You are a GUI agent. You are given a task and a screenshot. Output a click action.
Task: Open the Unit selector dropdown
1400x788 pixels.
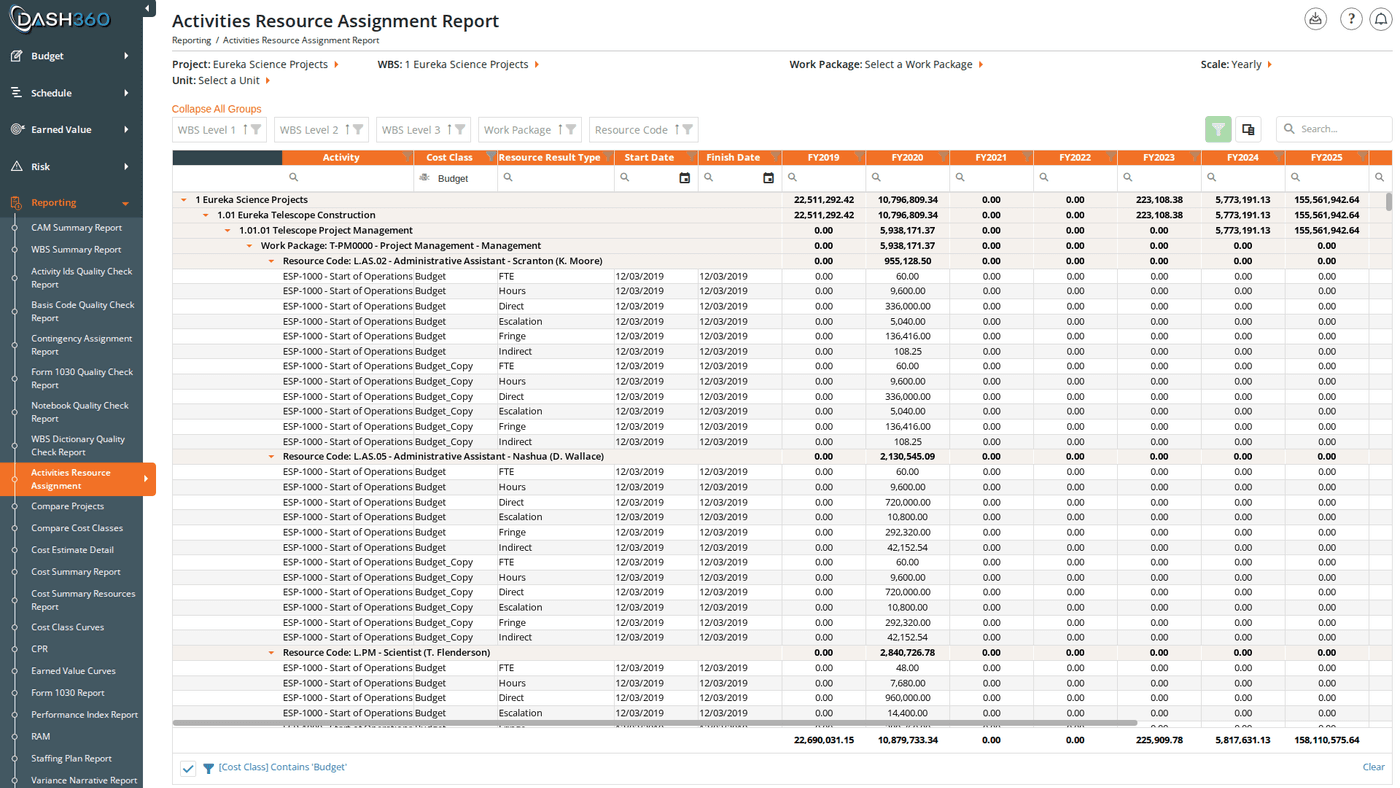coord(268,81)
